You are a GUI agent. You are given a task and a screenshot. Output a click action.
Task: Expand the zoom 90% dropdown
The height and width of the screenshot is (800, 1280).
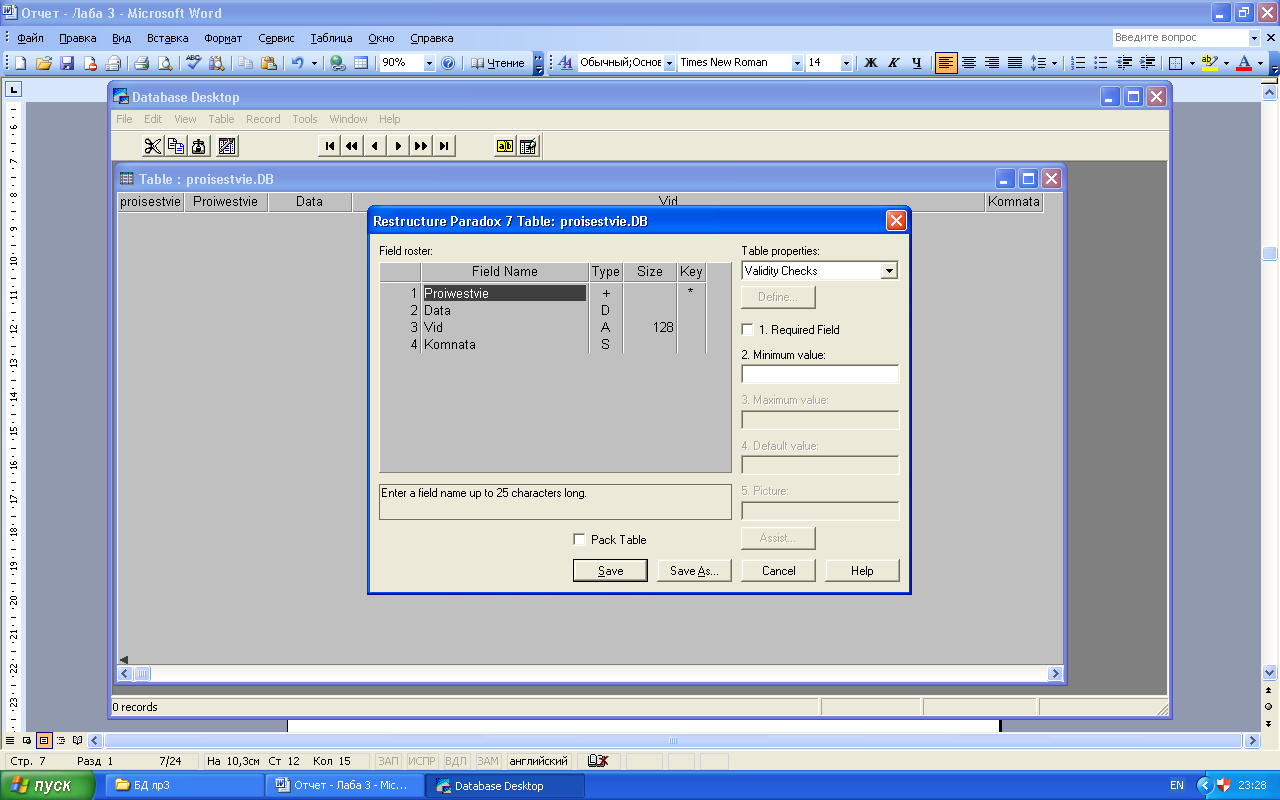tap(429, 63)
